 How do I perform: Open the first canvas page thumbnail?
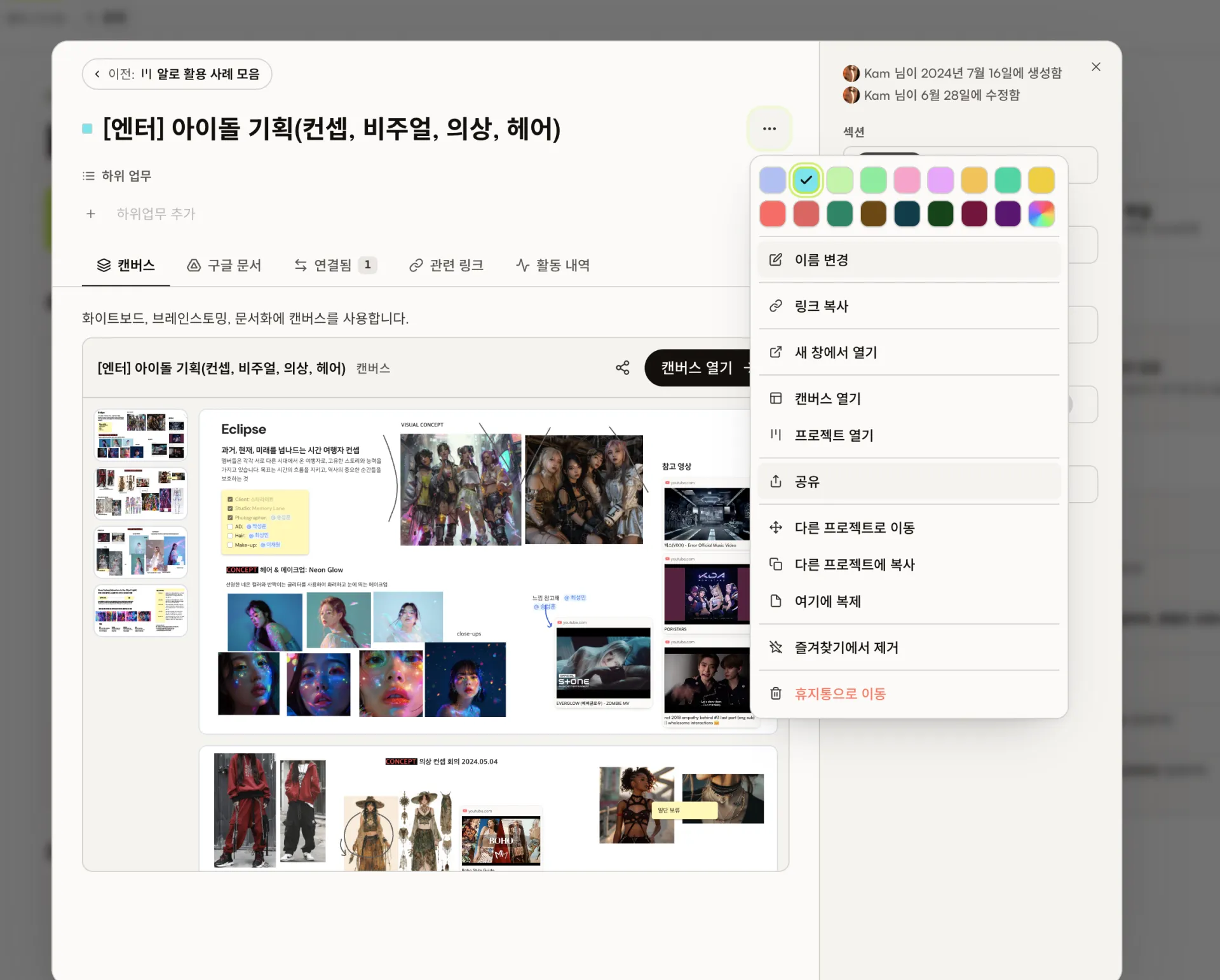click(x=140, y=435)
